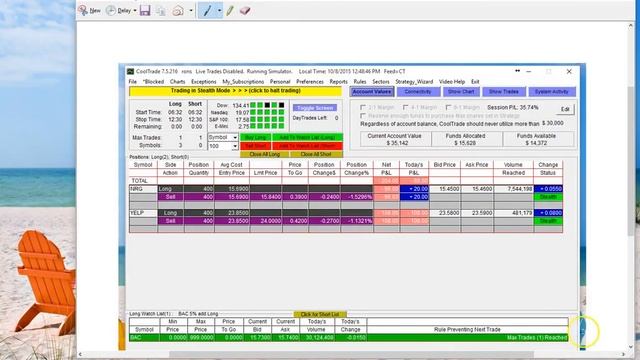
Task: Click NRG blue +20.00 Today's P&L cell
Action: [x=414, y=189]
